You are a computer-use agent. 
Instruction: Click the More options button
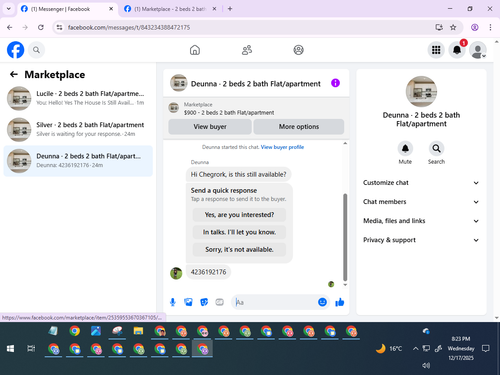click(299, 127)
